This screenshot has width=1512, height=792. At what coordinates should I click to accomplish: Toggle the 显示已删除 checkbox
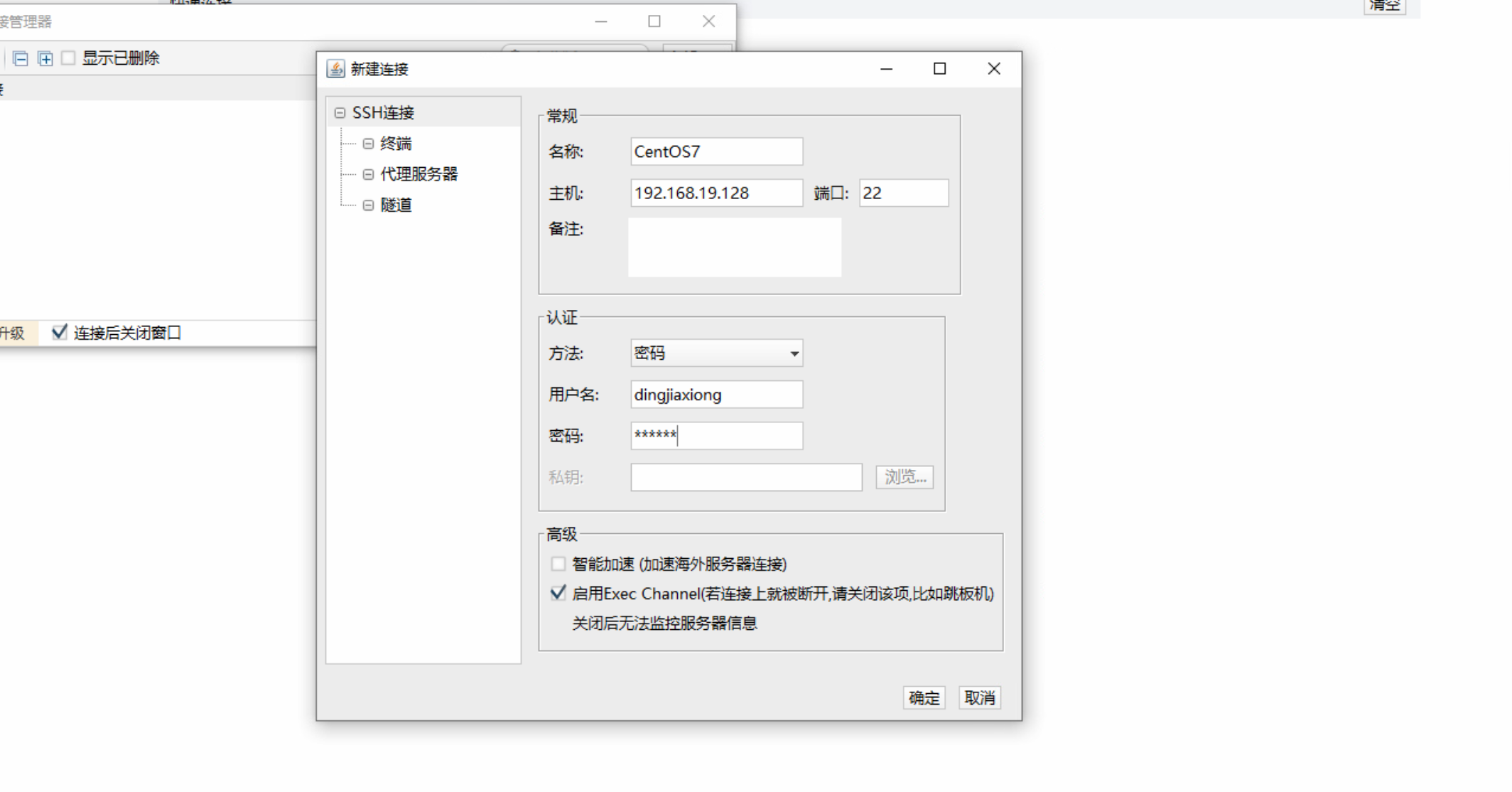point(69,58)
